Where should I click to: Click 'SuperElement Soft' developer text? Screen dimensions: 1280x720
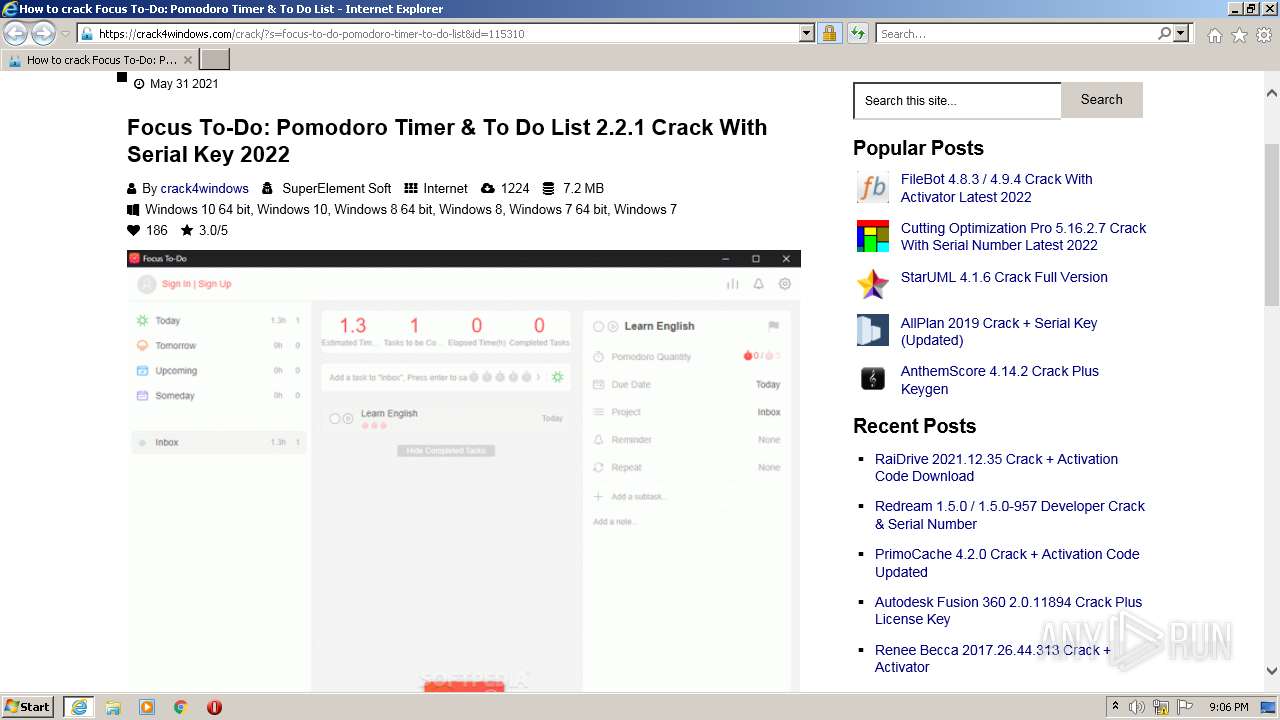click(337, 188)
